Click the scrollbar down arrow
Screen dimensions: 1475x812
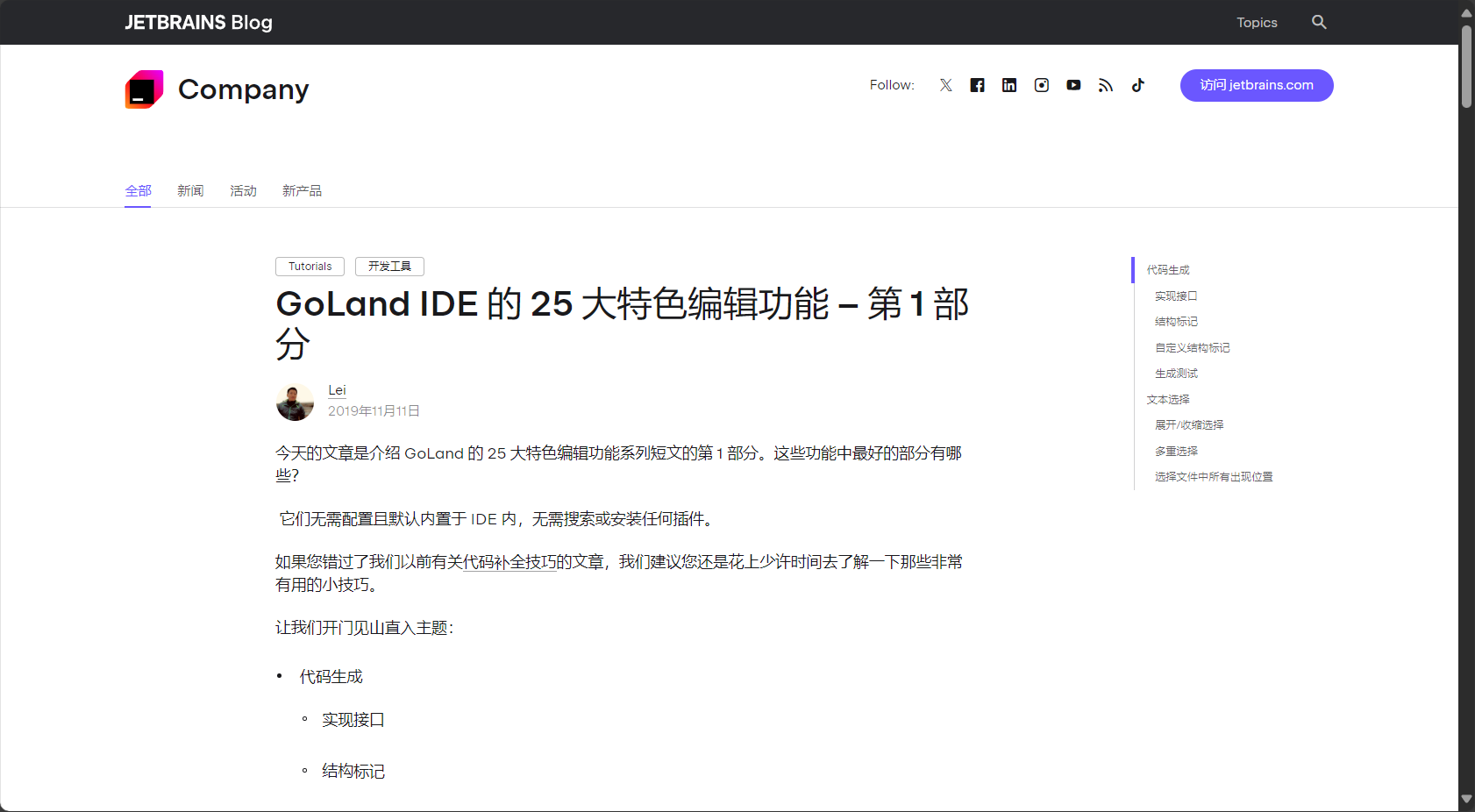pos(1466,800)
